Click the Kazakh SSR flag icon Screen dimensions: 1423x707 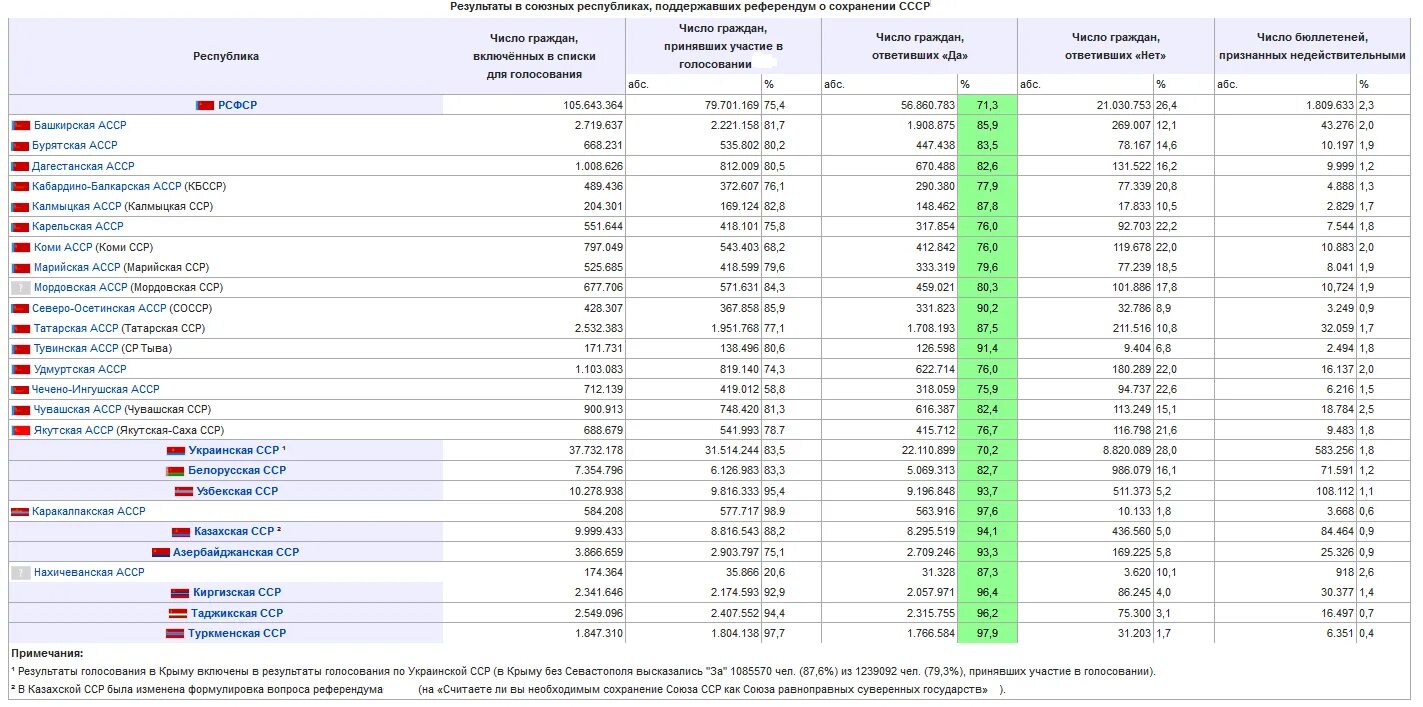pyautogui.click(x=181, y=532)
